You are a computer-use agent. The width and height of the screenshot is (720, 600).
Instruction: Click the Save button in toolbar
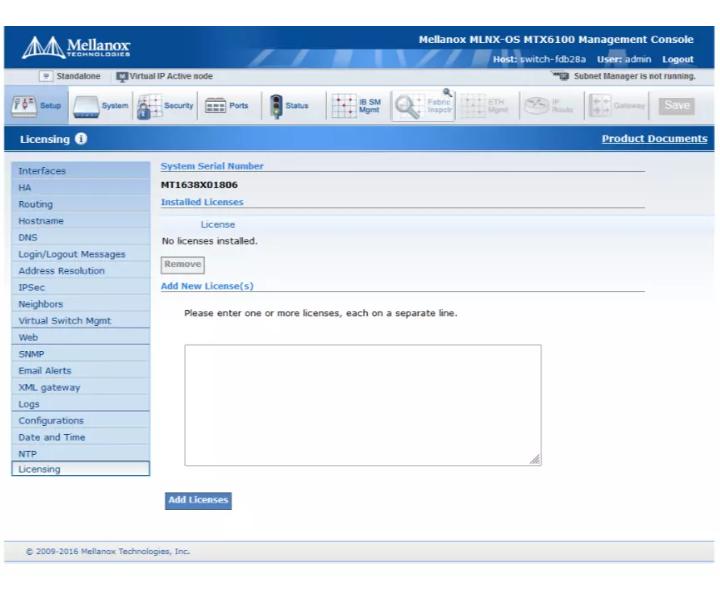pyautogui.click(x=676, y=106)
